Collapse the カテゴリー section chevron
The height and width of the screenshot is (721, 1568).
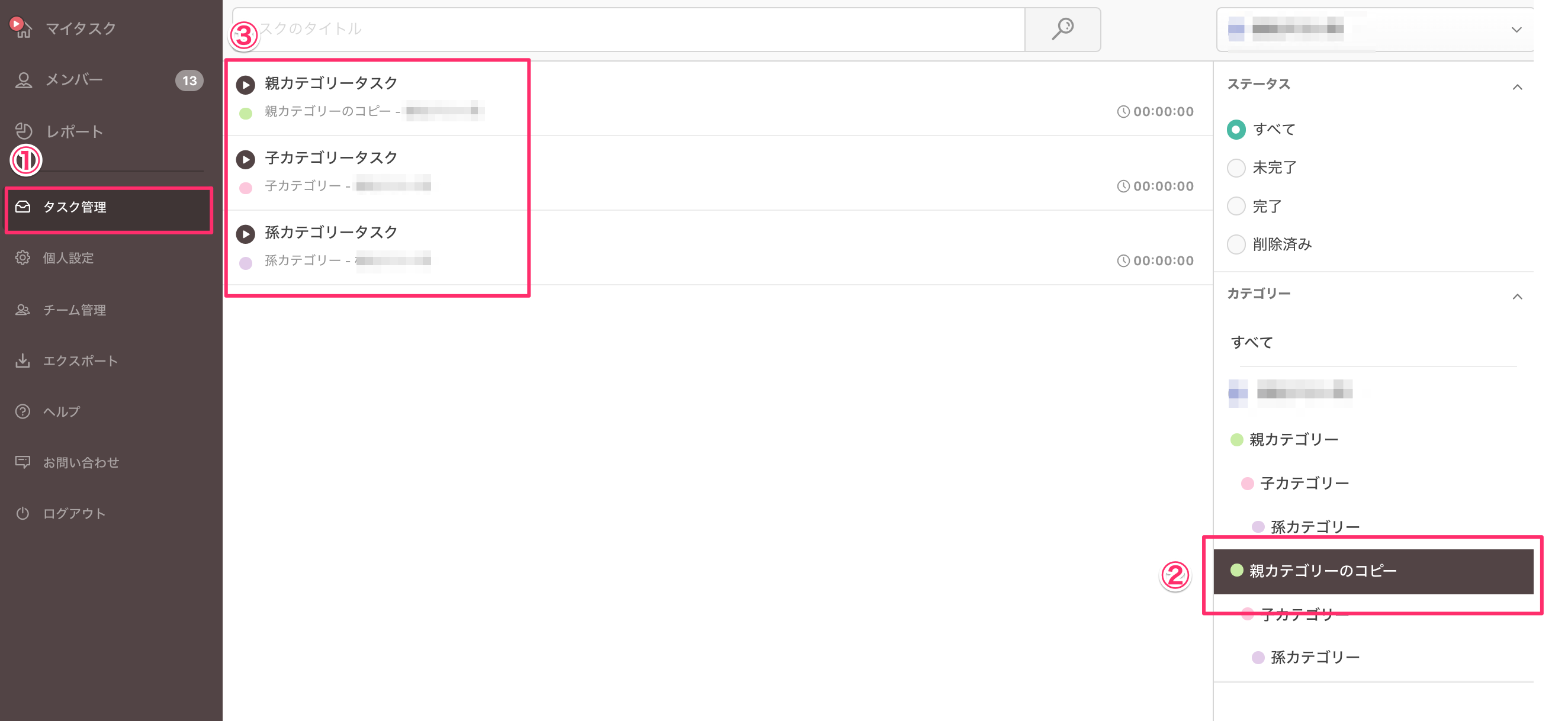point(1517,297)
